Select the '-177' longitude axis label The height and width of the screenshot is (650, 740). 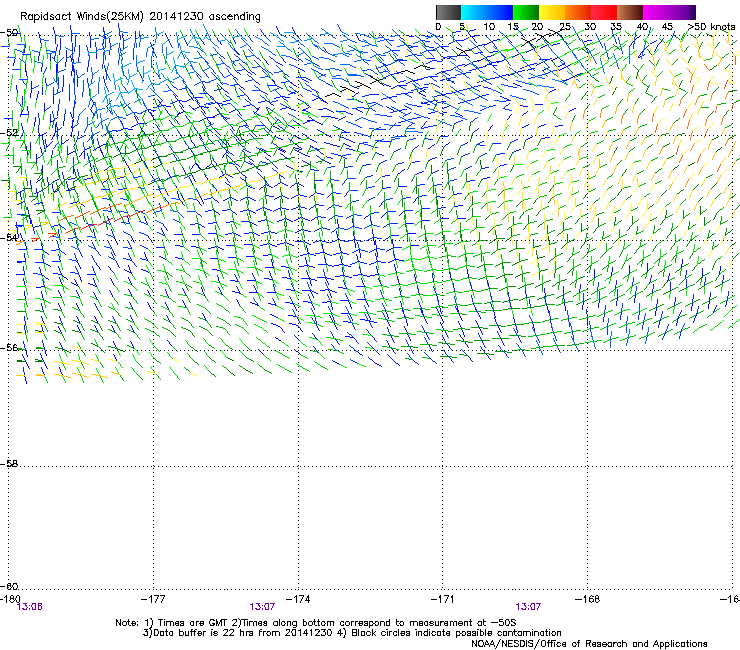[153, 599]
